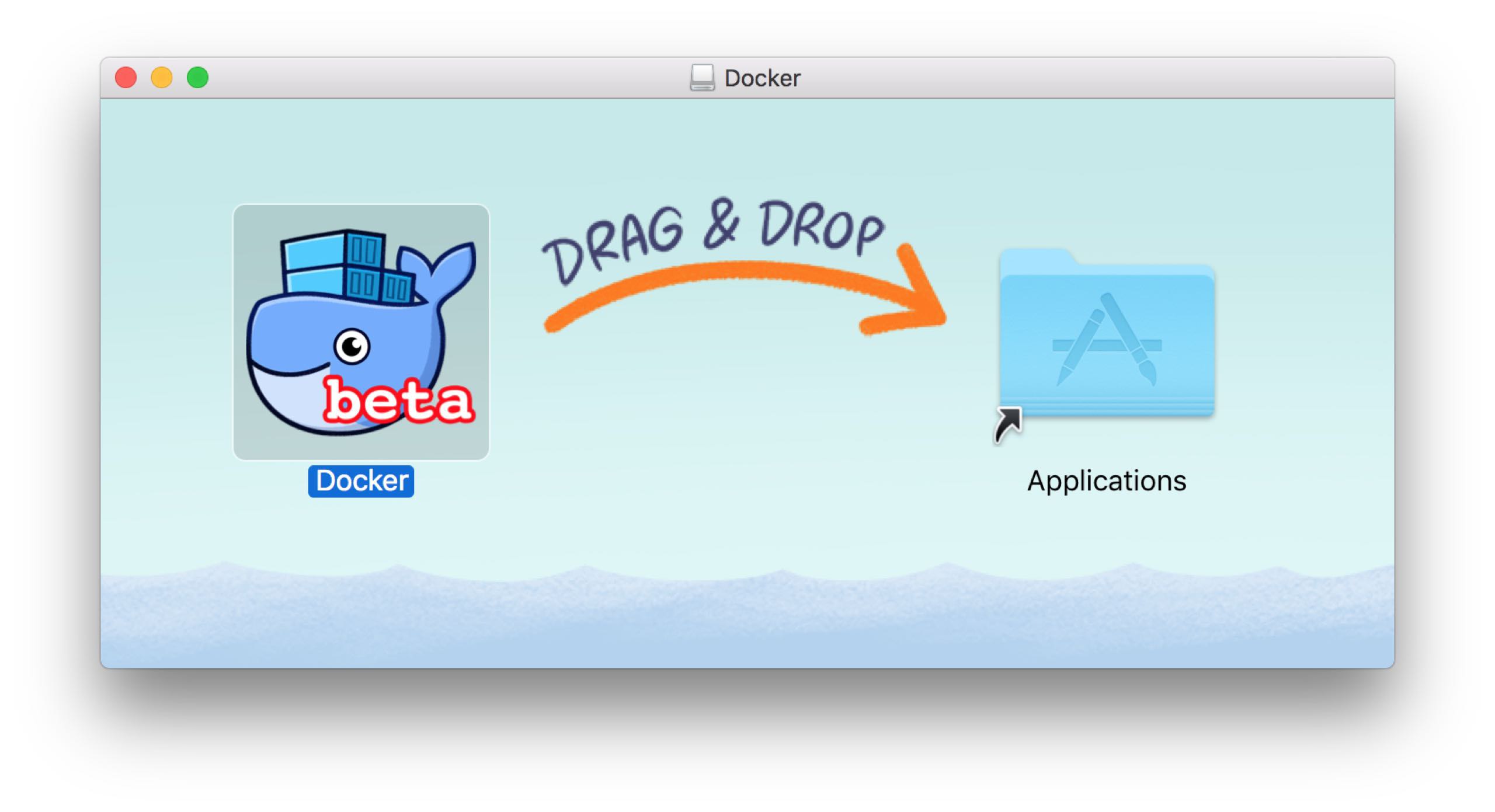Image resolution: width=1495 pixels, height=812 pixels.
Task: Zoom the Docker window with green button
Action: coord(197,78)
